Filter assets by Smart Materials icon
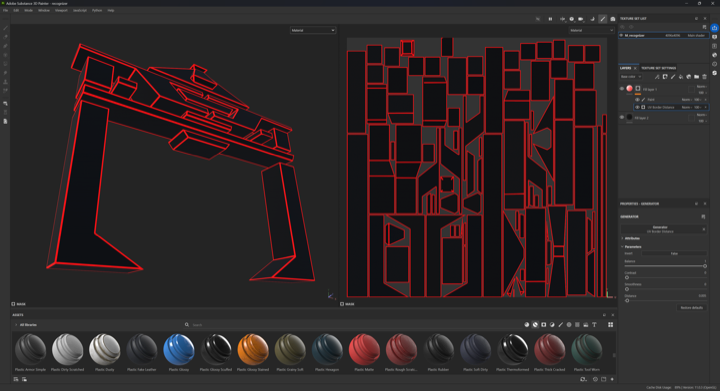720x391 pixels. pyautogui.click(x=535, y=324)
